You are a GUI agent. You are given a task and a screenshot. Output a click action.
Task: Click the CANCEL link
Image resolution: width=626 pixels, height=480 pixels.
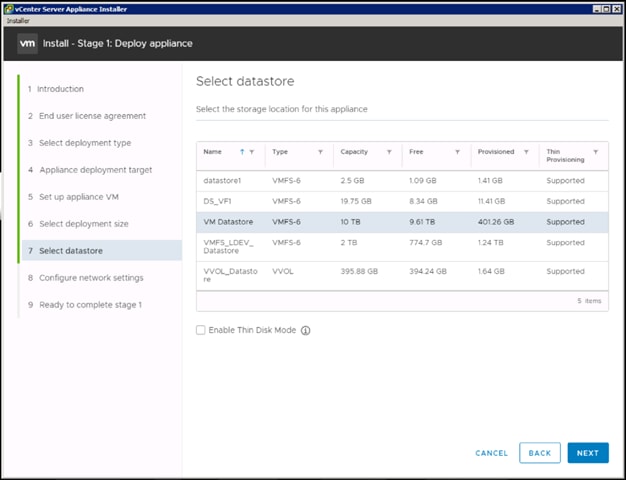coord(491,453)
